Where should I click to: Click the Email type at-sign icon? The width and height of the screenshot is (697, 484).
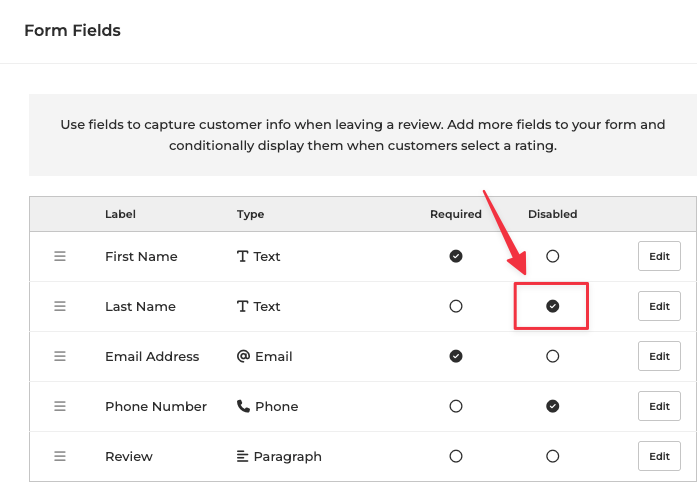point(243,356)
